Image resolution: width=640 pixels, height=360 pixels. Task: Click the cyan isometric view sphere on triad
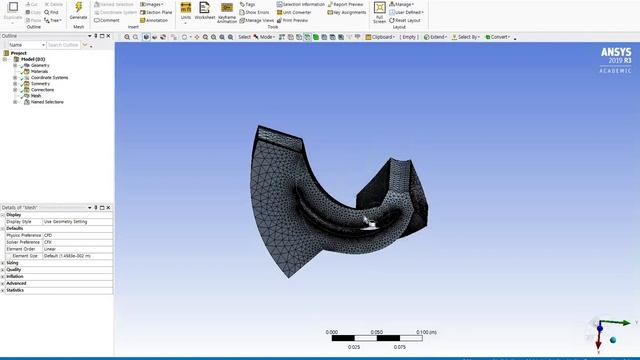click(x=613, y=340)
